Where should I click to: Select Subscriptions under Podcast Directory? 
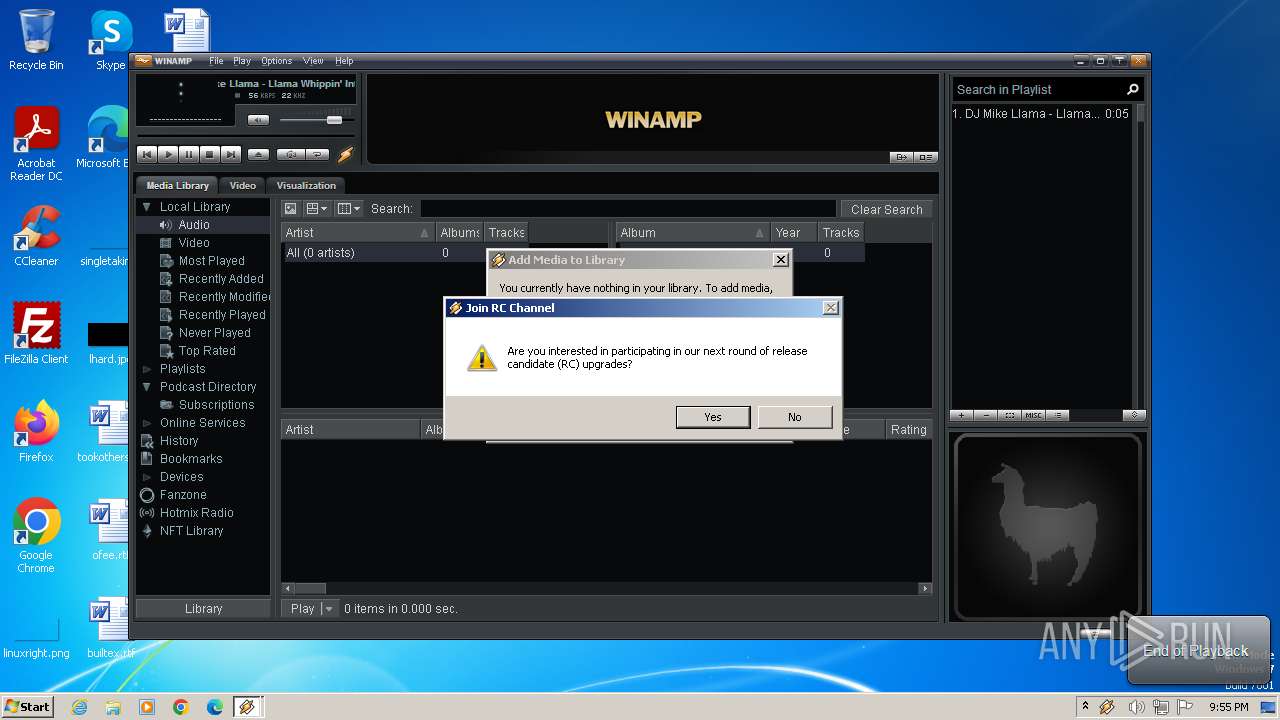coord(216,405)
